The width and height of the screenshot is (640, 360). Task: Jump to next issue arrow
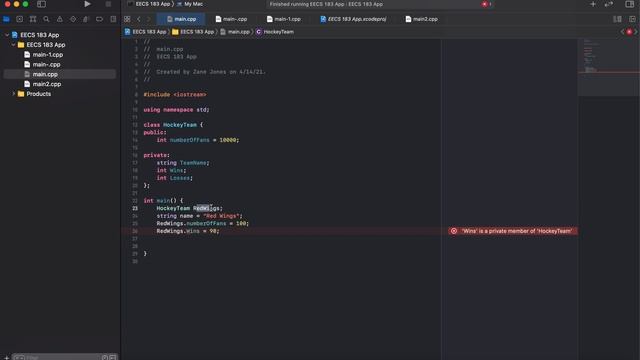pos(636,32)
